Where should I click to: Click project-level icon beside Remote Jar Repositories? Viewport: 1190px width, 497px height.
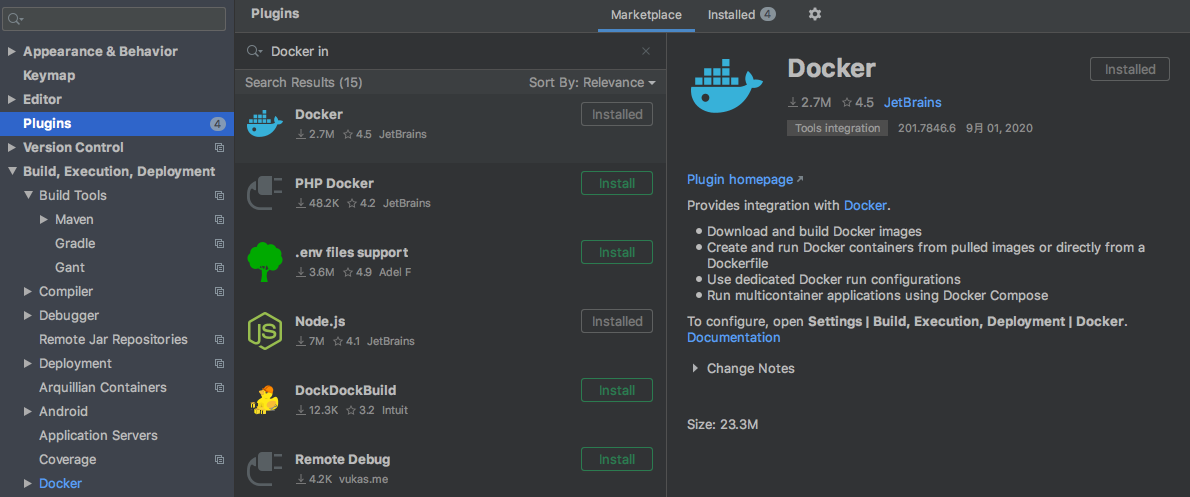coord(219,339)
